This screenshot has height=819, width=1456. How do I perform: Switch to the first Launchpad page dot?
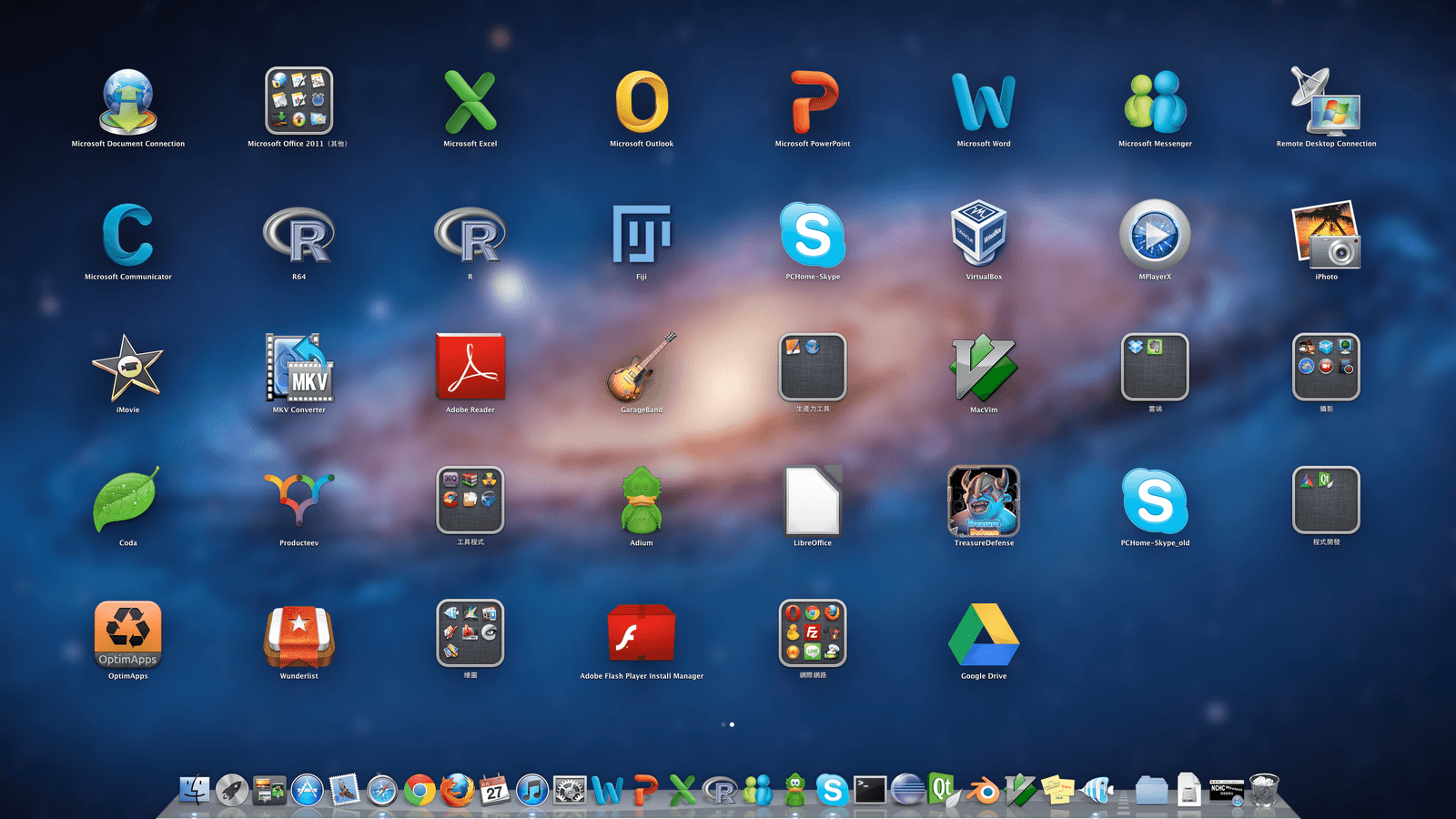(x=723, y=724)
